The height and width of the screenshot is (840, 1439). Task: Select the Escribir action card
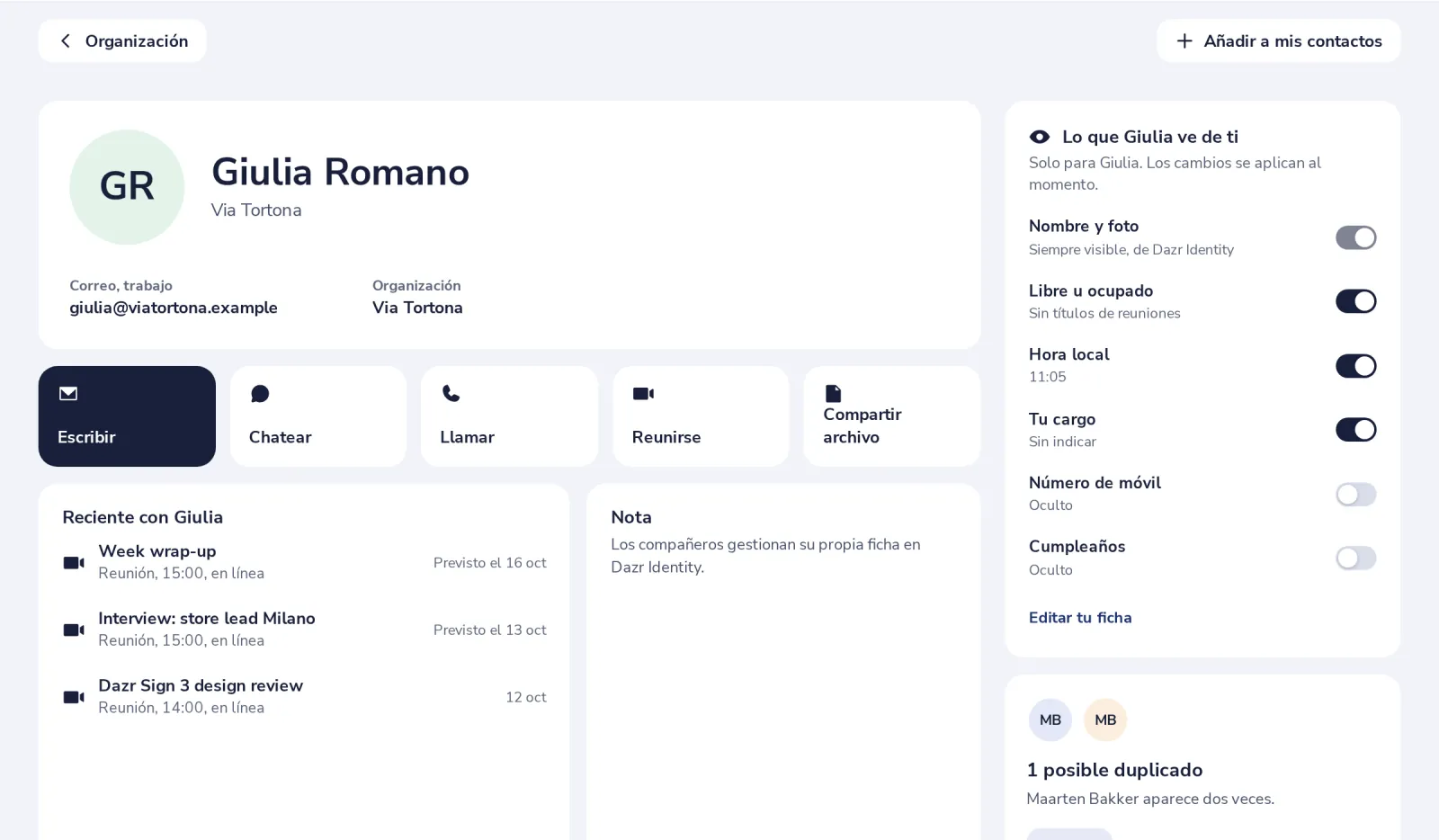point(127,416)
